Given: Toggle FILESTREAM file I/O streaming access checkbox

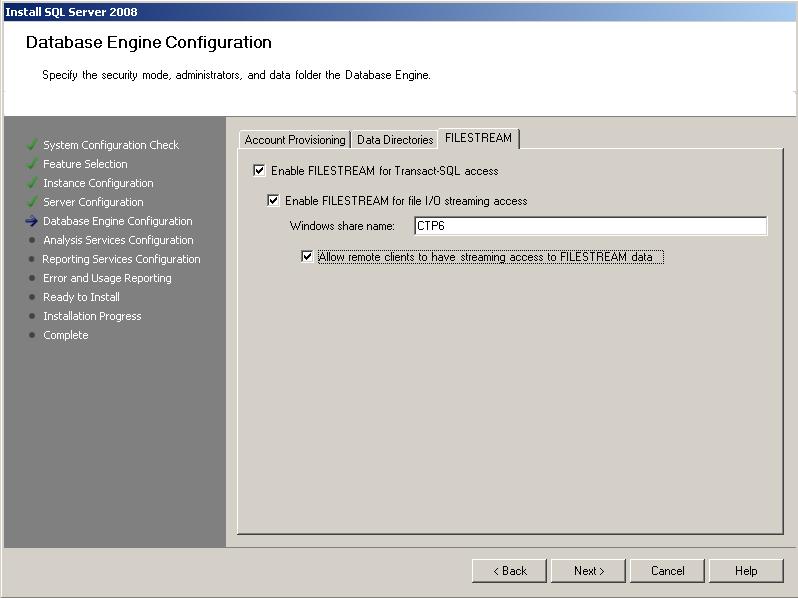Looking at the screenshot, I should pyautogui.click(x=273, y=200).
